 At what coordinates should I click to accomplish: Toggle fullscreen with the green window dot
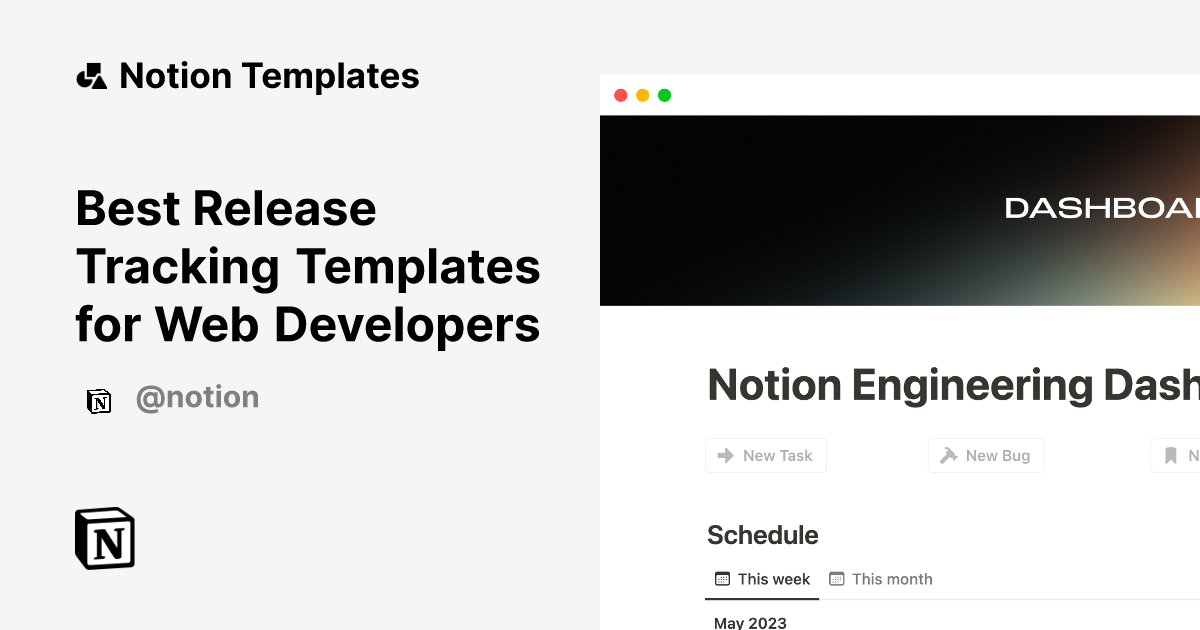tap(663, 95)
